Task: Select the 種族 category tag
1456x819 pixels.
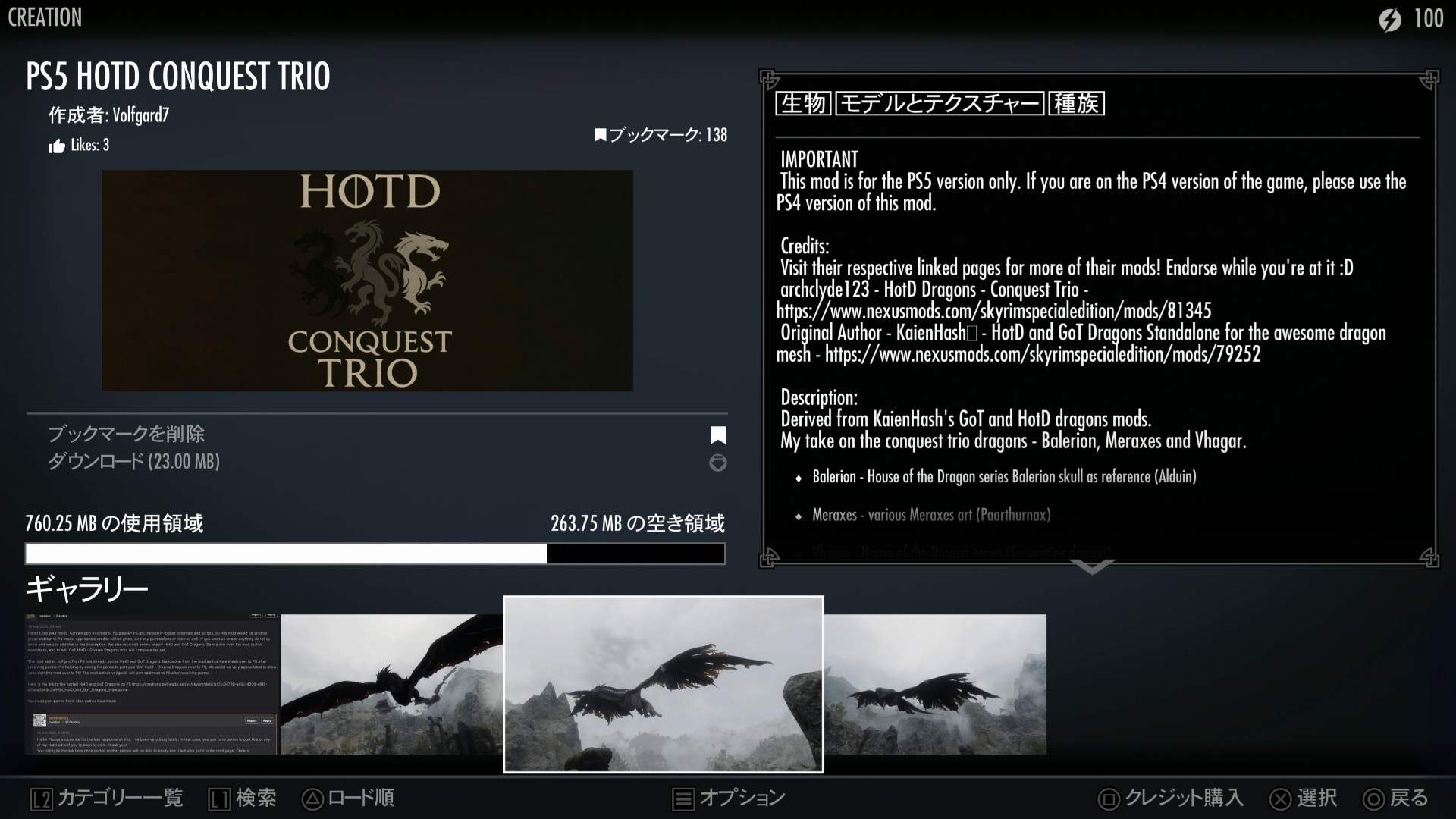Action: (x=1076, y=103)
